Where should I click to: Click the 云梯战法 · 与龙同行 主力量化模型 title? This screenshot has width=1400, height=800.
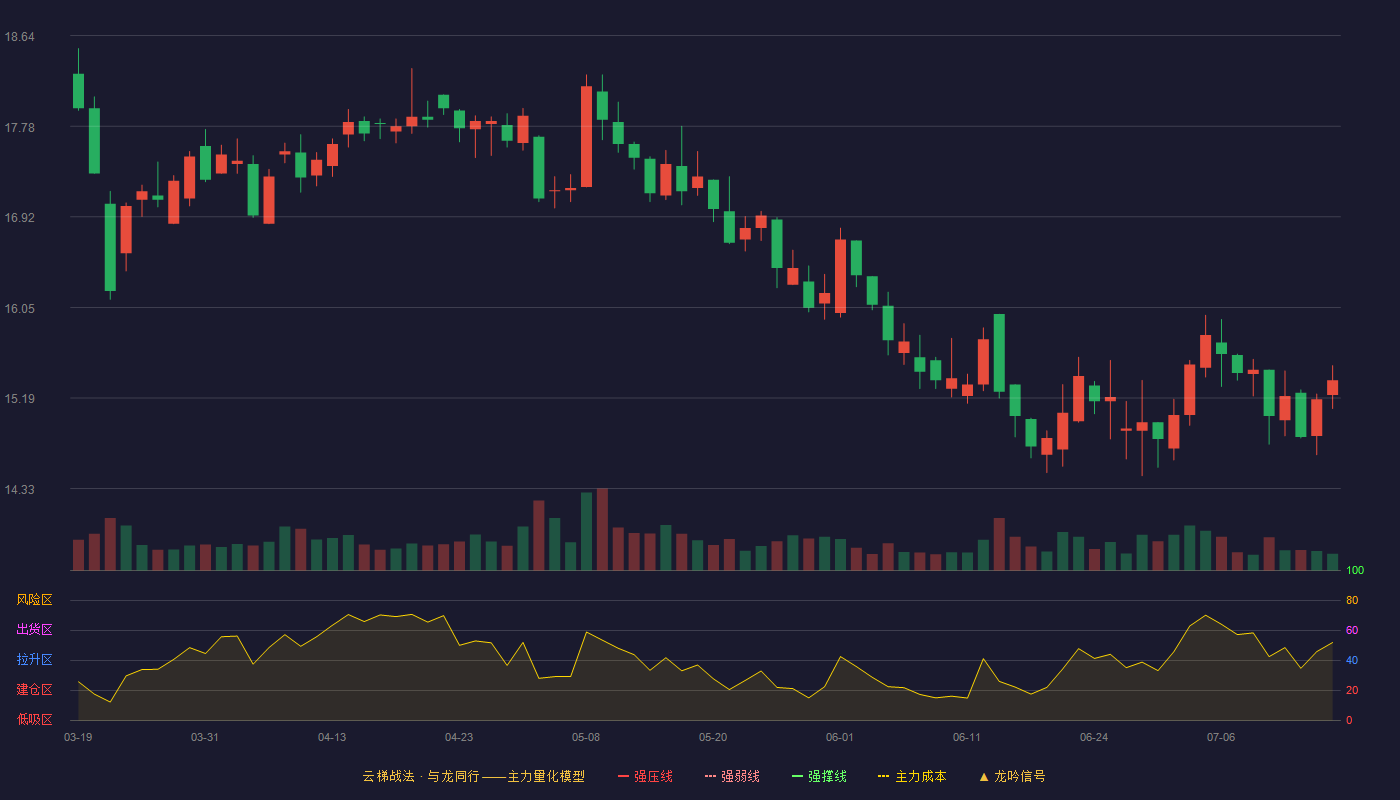tap(473, 776)
